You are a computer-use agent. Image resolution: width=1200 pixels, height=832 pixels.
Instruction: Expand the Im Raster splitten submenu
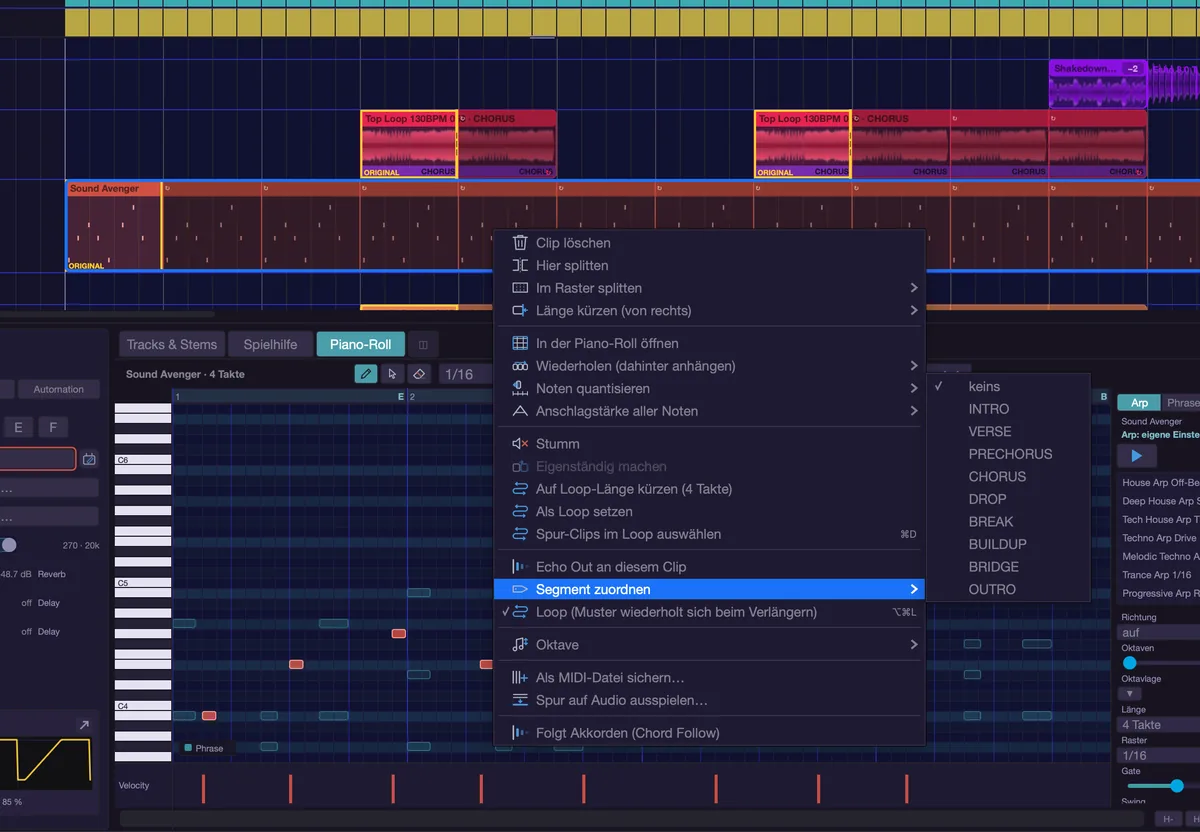coord(710,288)
